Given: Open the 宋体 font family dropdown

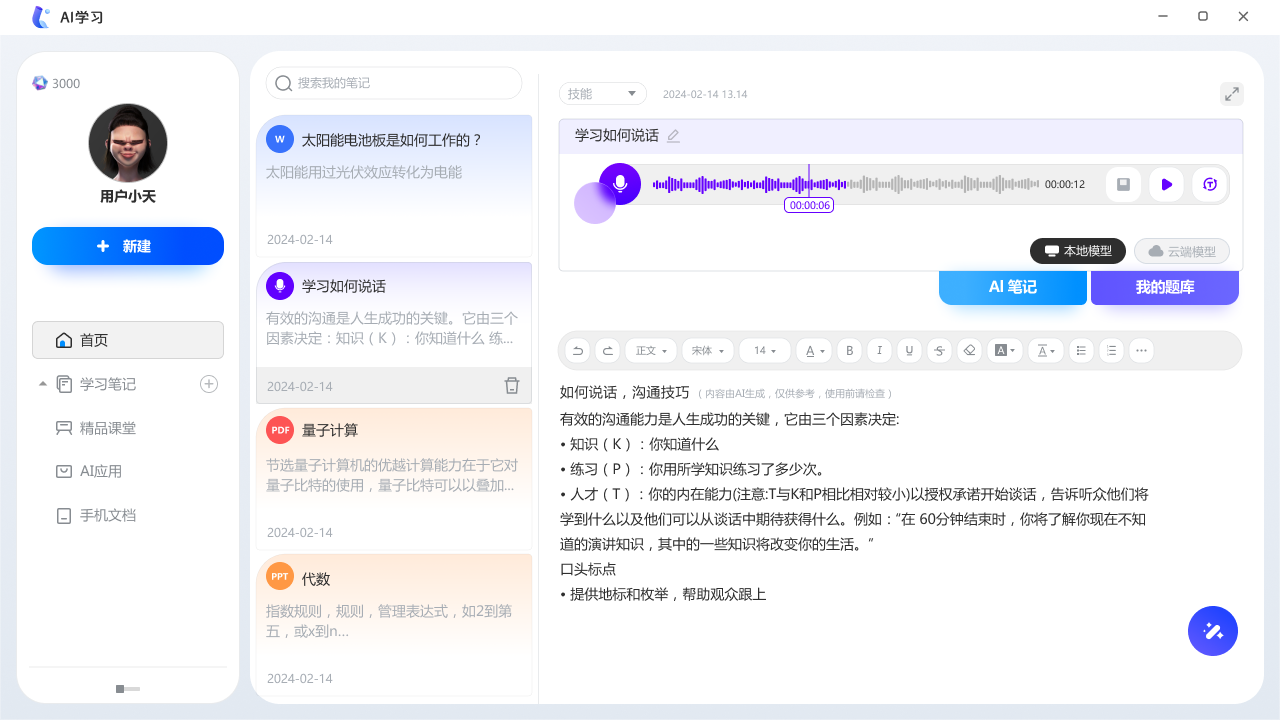Looking at the screenshot, I should [x=707, y=350].
